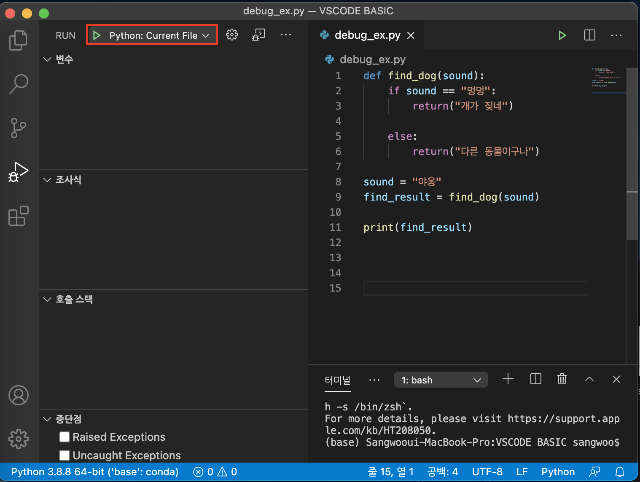Open the Run and Debug view

pyautogui.click(x=18, y=172)
